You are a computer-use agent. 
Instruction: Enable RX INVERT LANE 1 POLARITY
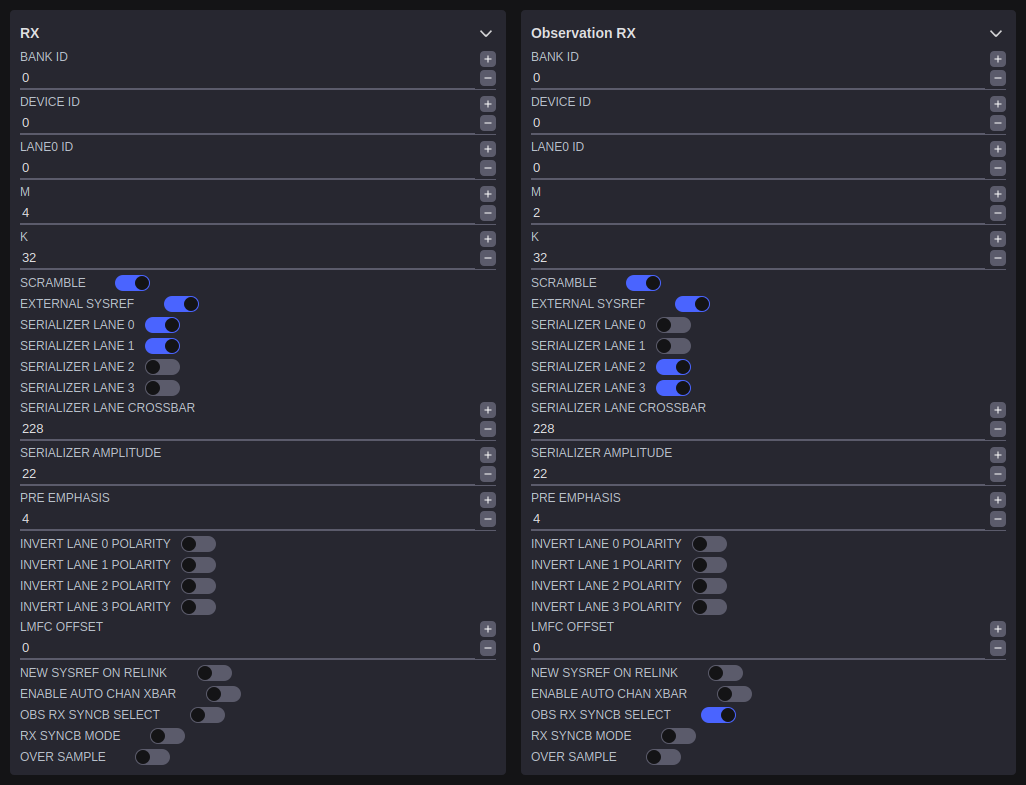click(x=198, y=565)
